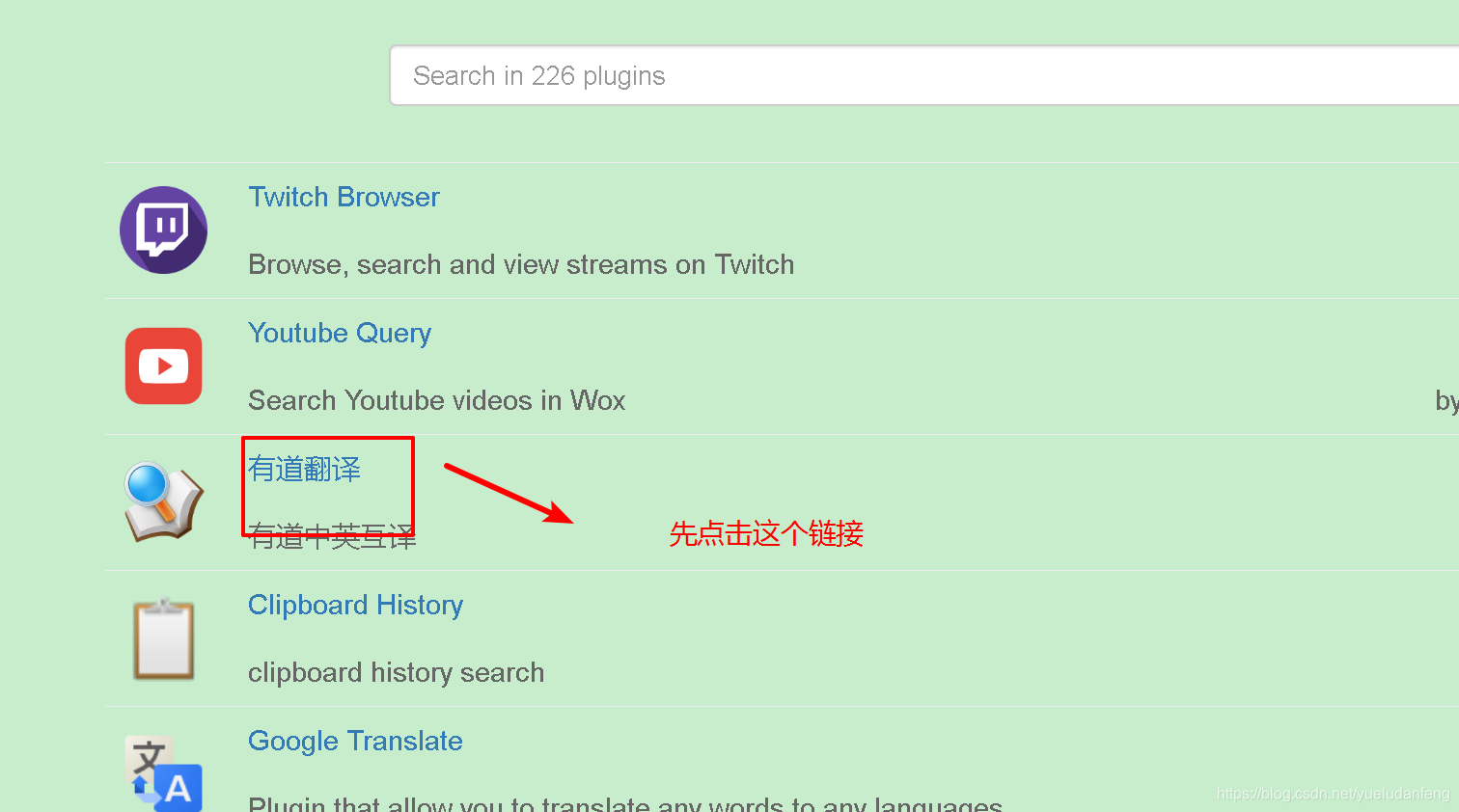The height and width of the screenshot is (812, 1459).
Task: Open the Twitch Browser plugin link
Action: pyautogui.click(x=344, y=197)
